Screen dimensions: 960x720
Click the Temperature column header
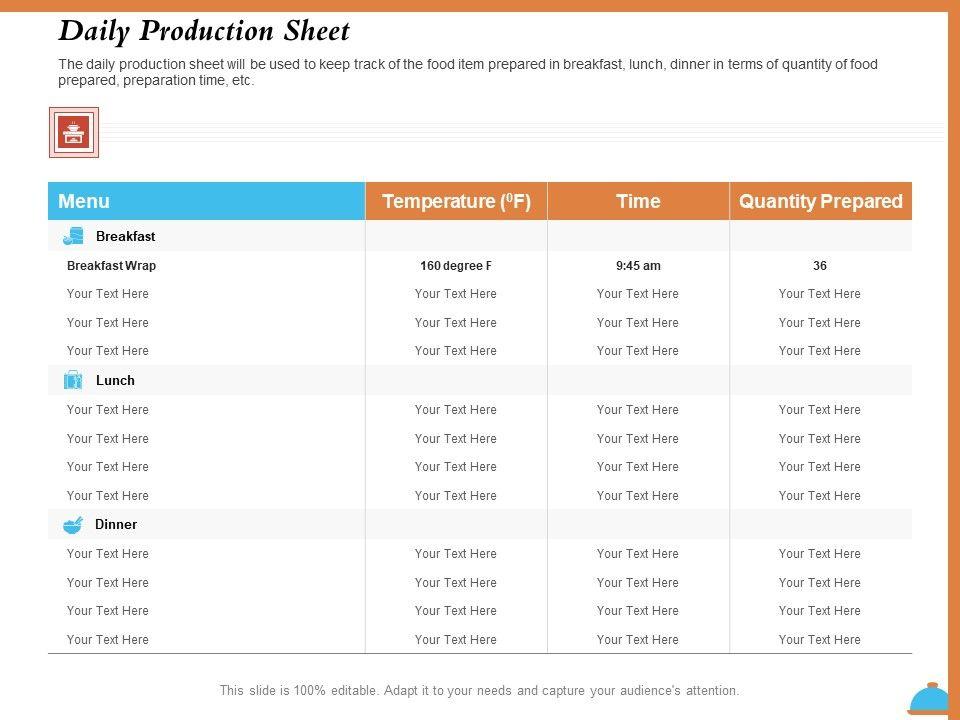pyautogui.click(x=456, y=201)
